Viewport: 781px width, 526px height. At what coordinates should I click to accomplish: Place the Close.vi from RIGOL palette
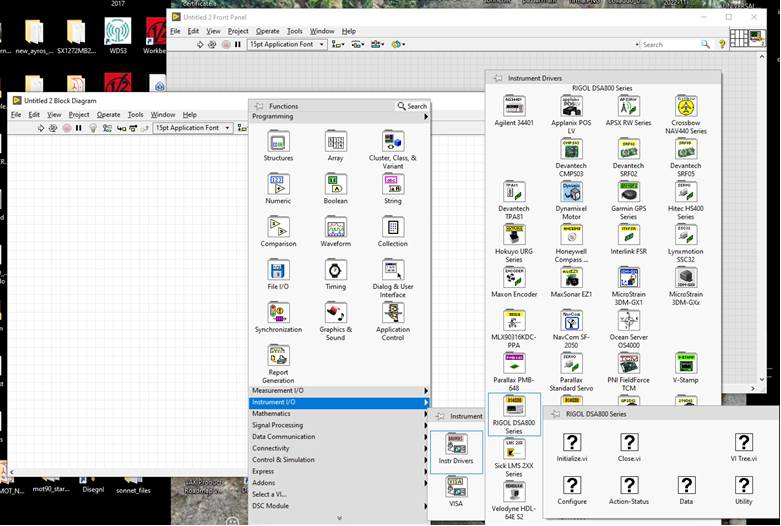(629, 442)
